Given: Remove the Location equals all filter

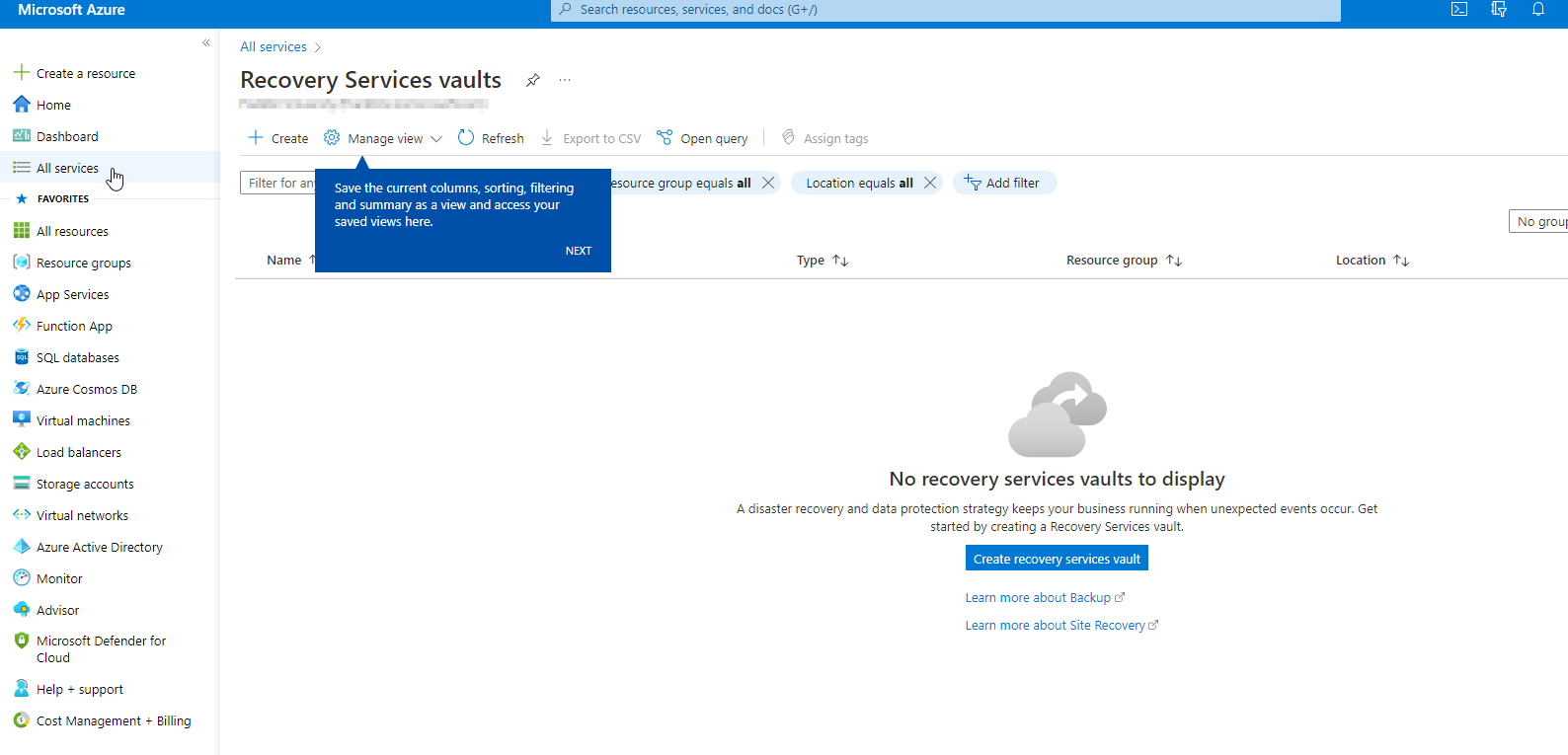Looking at the screenshot, I should coord(930,183).
